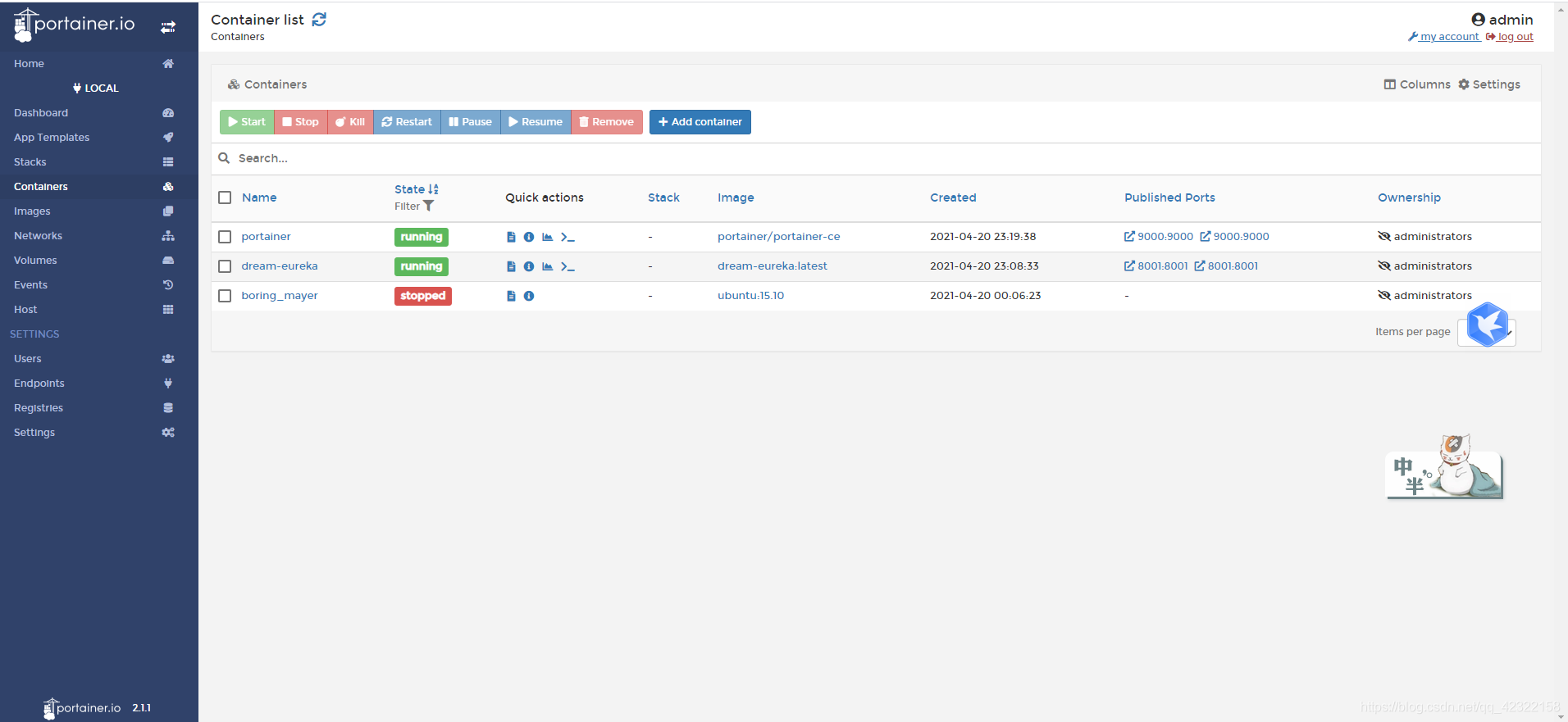Open the Columns options in table header
The height and width of the screenshot is (722, 1568).
coord(1417,84)
